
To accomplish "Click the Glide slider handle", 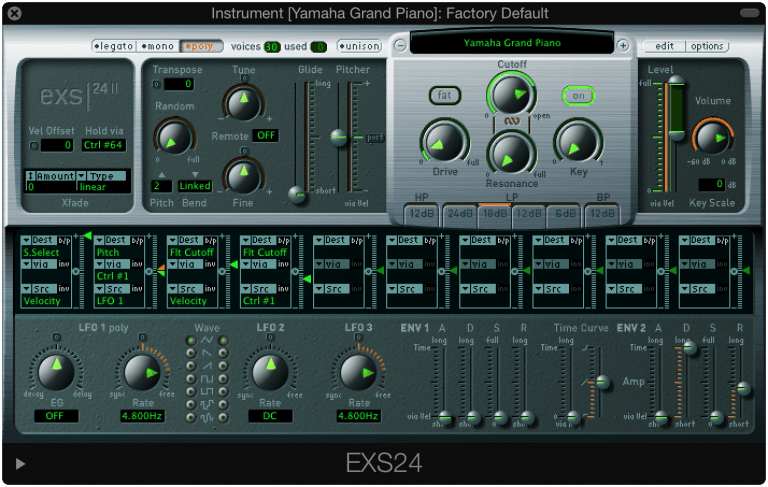I will point(297,195).
